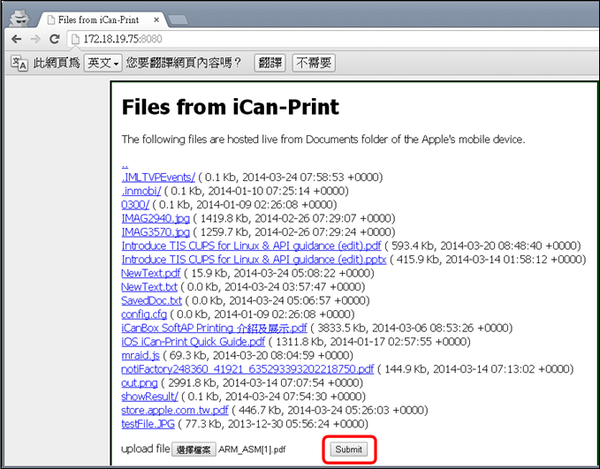Click the browser back arrow
The image size is (600, 469).
pyautogui.click(x=16, y=39)
